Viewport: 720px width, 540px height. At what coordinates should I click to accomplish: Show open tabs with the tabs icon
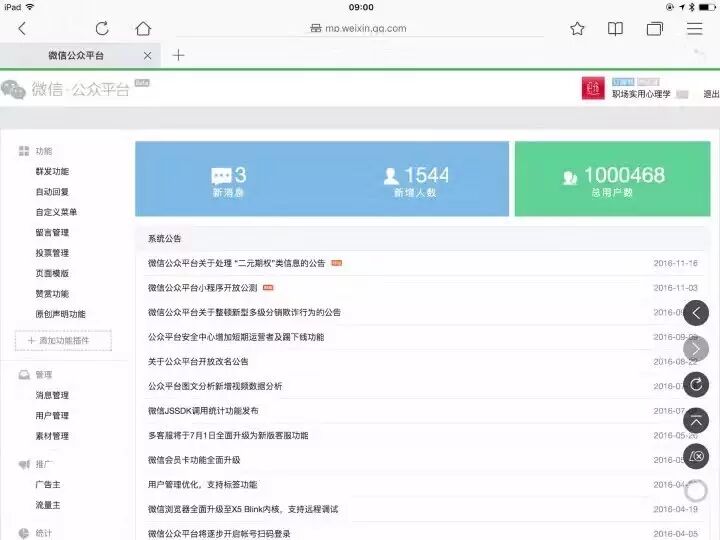tap(654, 29)
